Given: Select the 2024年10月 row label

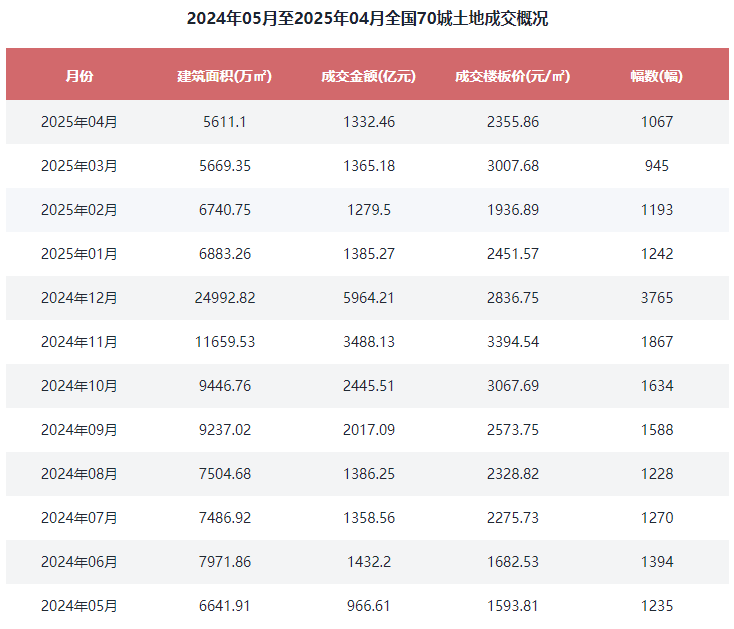Looking at the screenshot, I should point(79,386).
